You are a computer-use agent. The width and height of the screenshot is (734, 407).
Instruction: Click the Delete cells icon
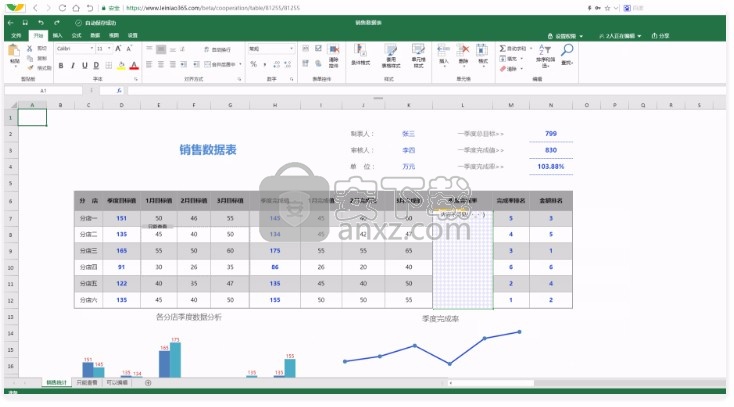[463, 51]
